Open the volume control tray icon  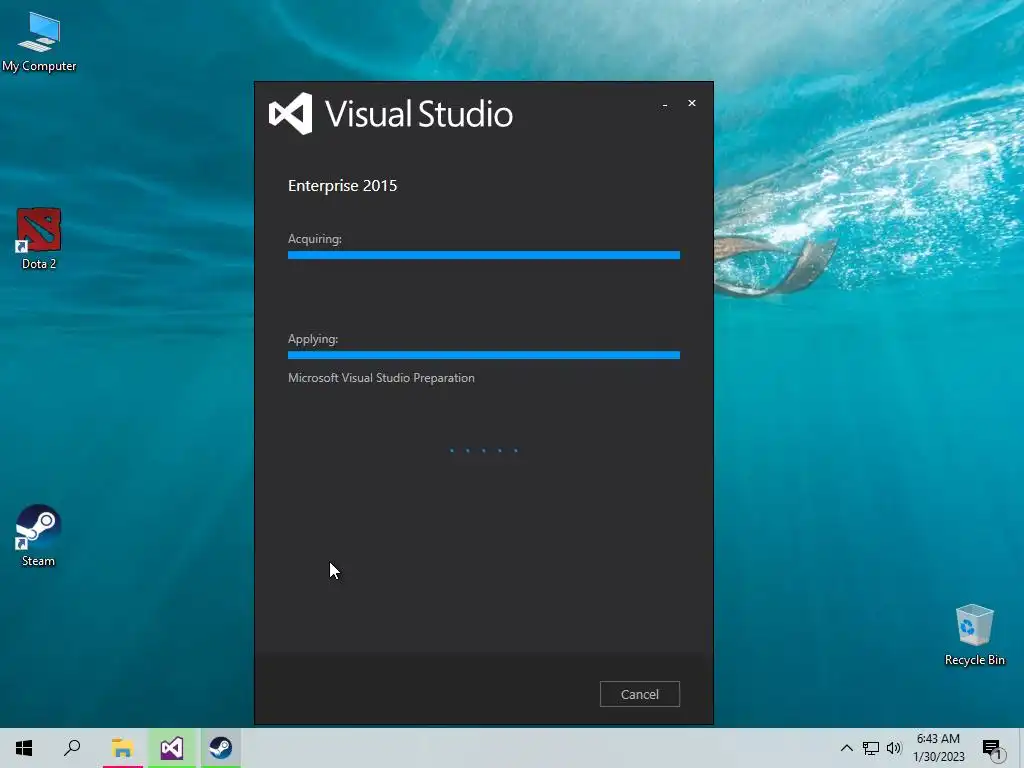(894, 748)
